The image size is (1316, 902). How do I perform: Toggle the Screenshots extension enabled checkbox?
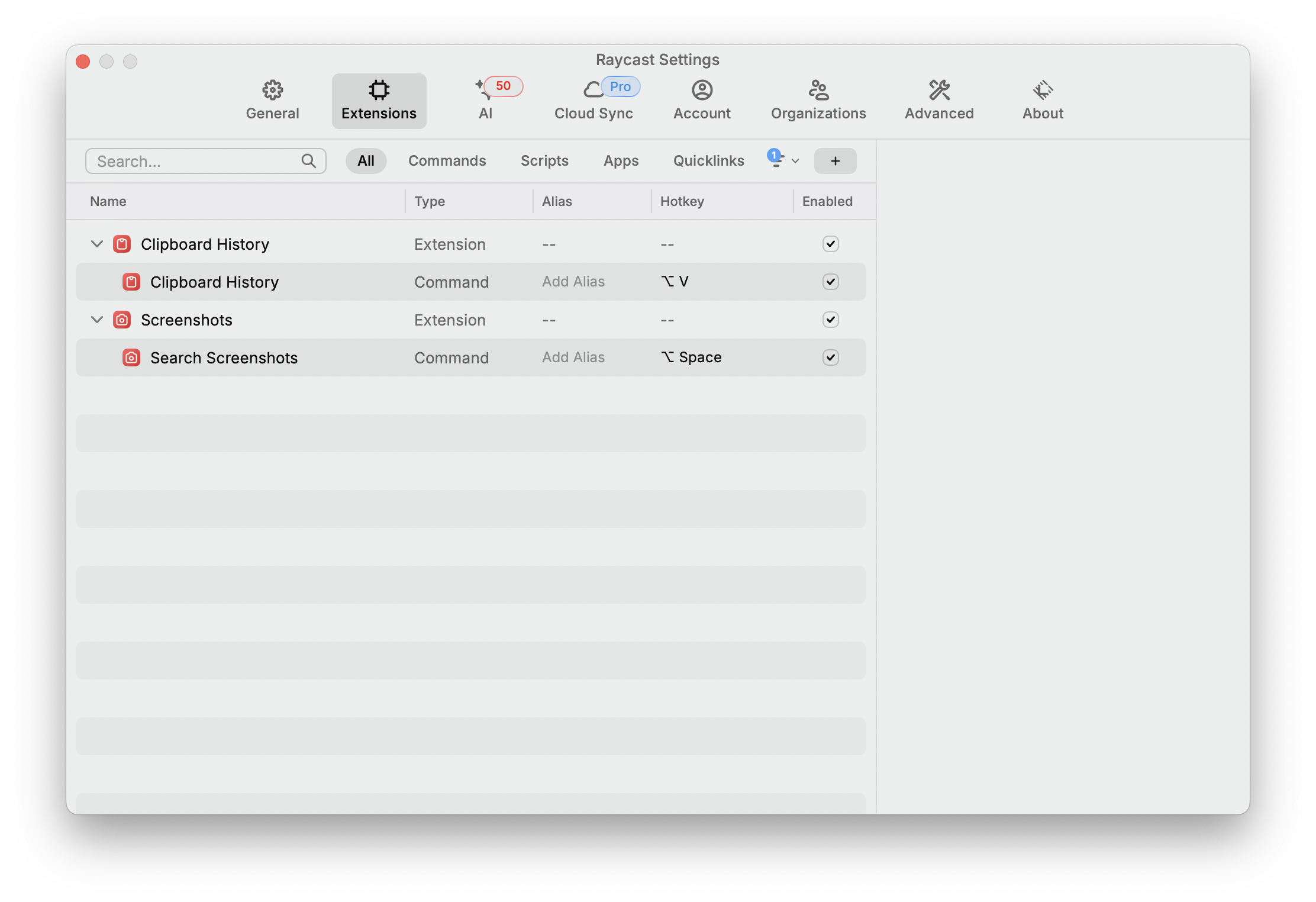(x=830, y=320)
